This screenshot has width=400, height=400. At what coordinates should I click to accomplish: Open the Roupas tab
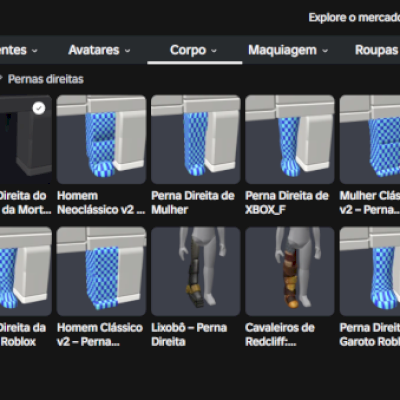pos(377,50)
